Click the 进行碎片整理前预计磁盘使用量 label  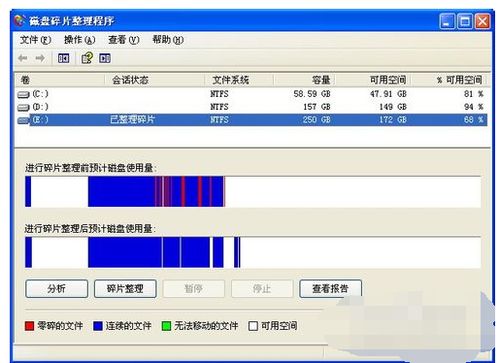point(91,168)
